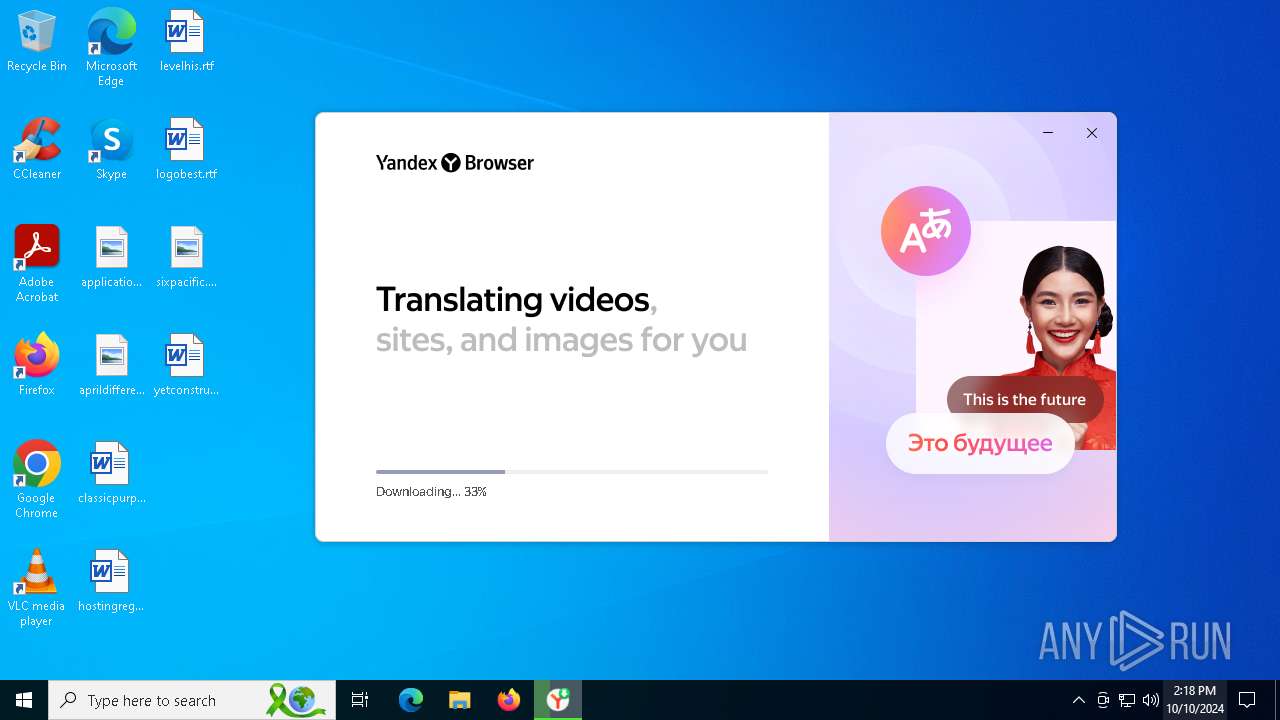Open the Action Center notifications icon
This screenshot has width=1280, height=720.
(1247, 700)
